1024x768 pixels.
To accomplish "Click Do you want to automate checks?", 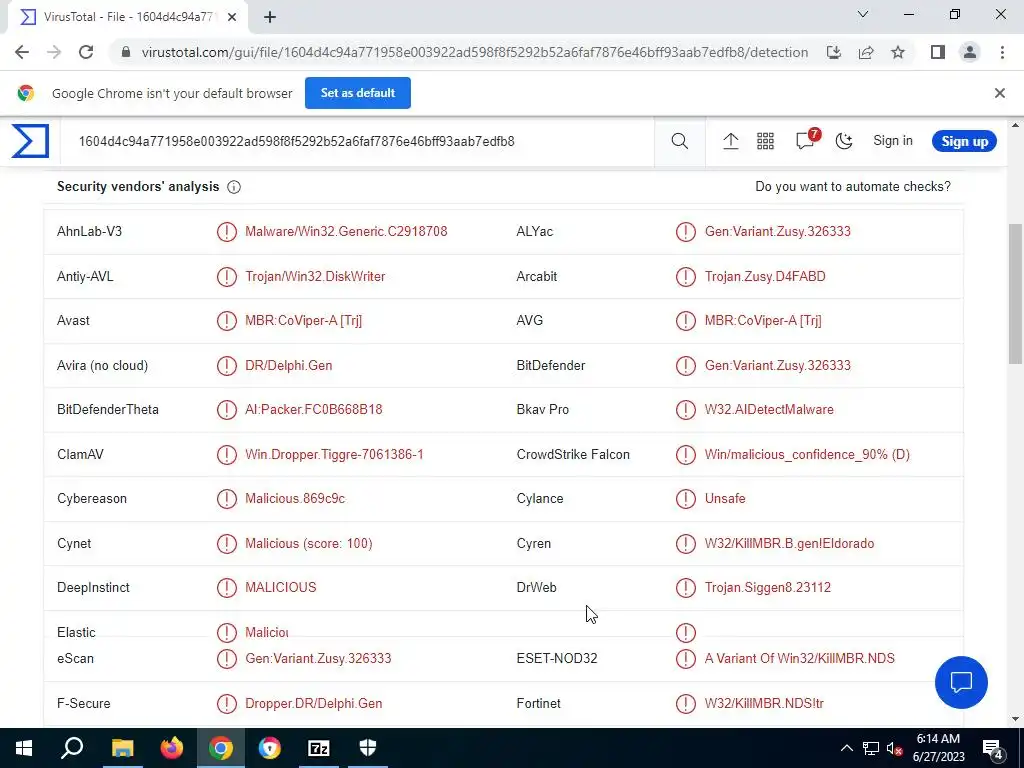I will pos(853,187).
